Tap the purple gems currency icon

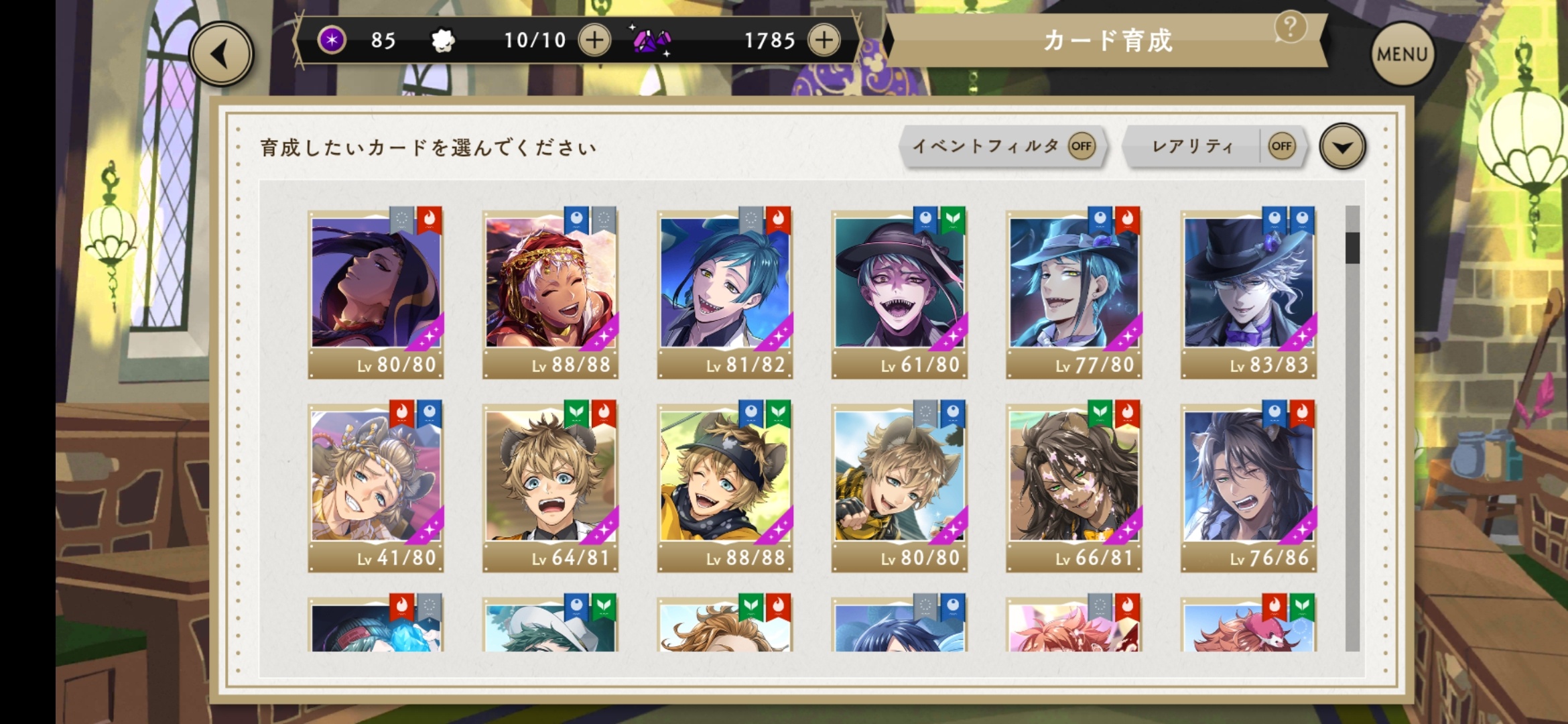pyautogui.click(x=651, y=41)
